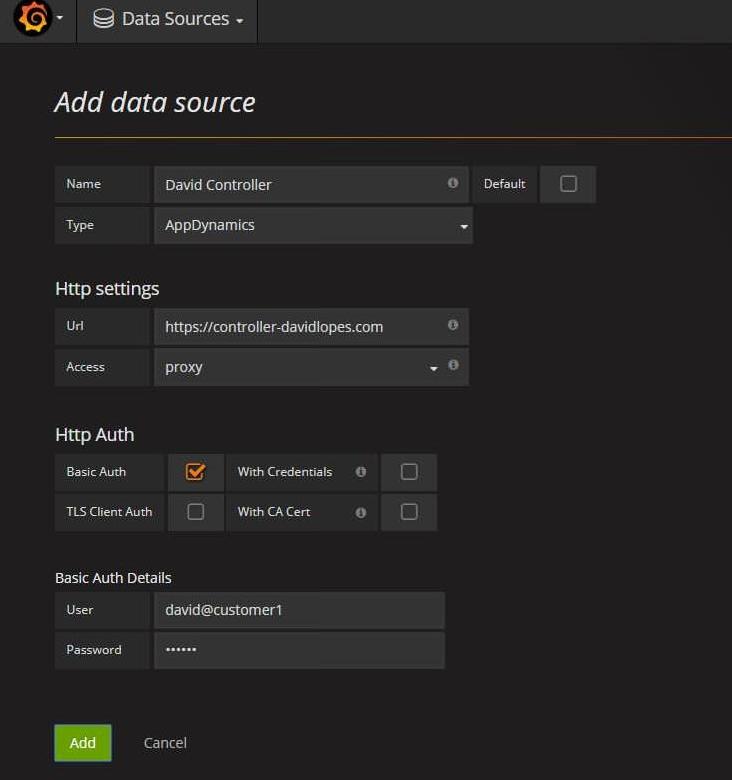Click the With Credentials label
The width and height of the screenshot is (732, 780).
[x=285, y=472]
